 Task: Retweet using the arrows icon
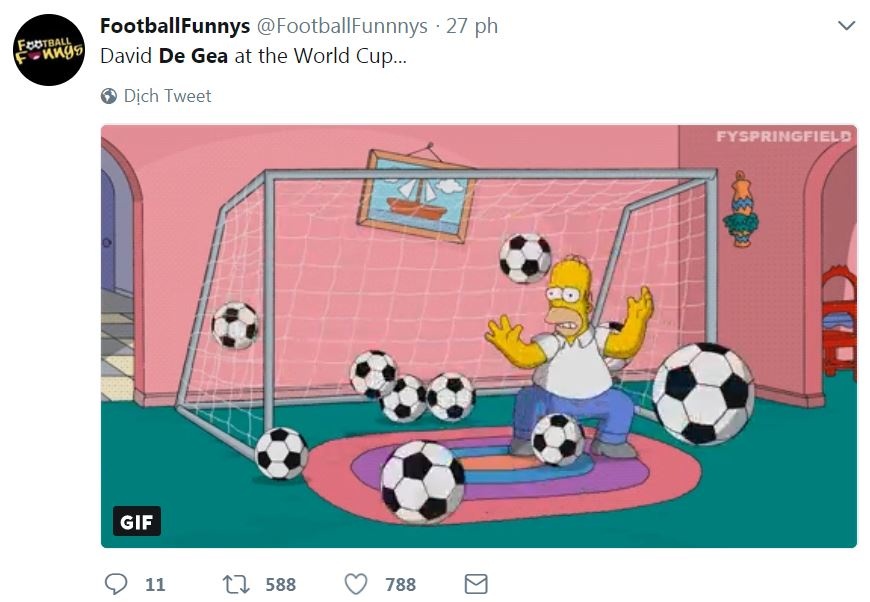(x=236, y=584)
